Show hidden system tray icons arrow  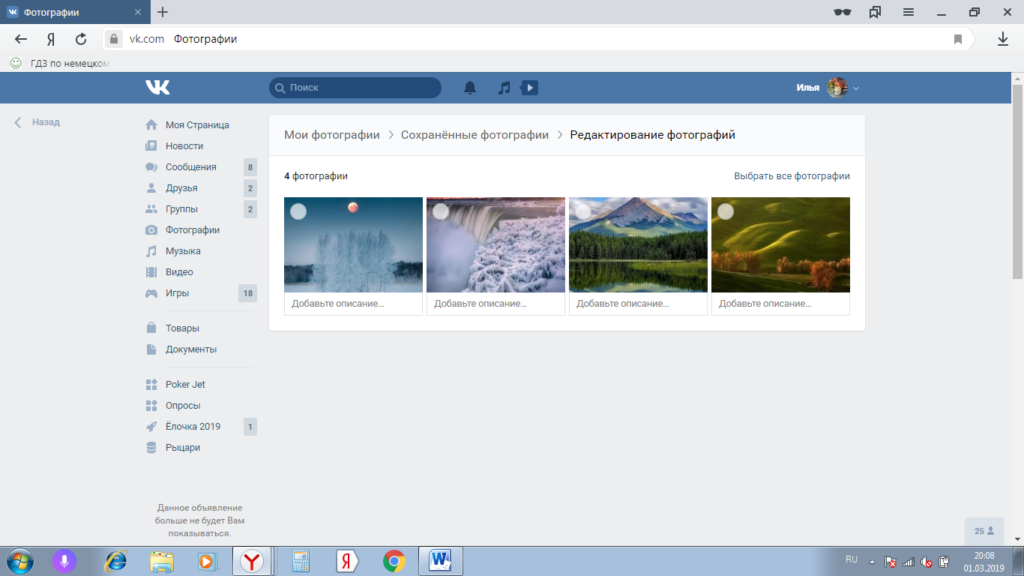point(871,561)
